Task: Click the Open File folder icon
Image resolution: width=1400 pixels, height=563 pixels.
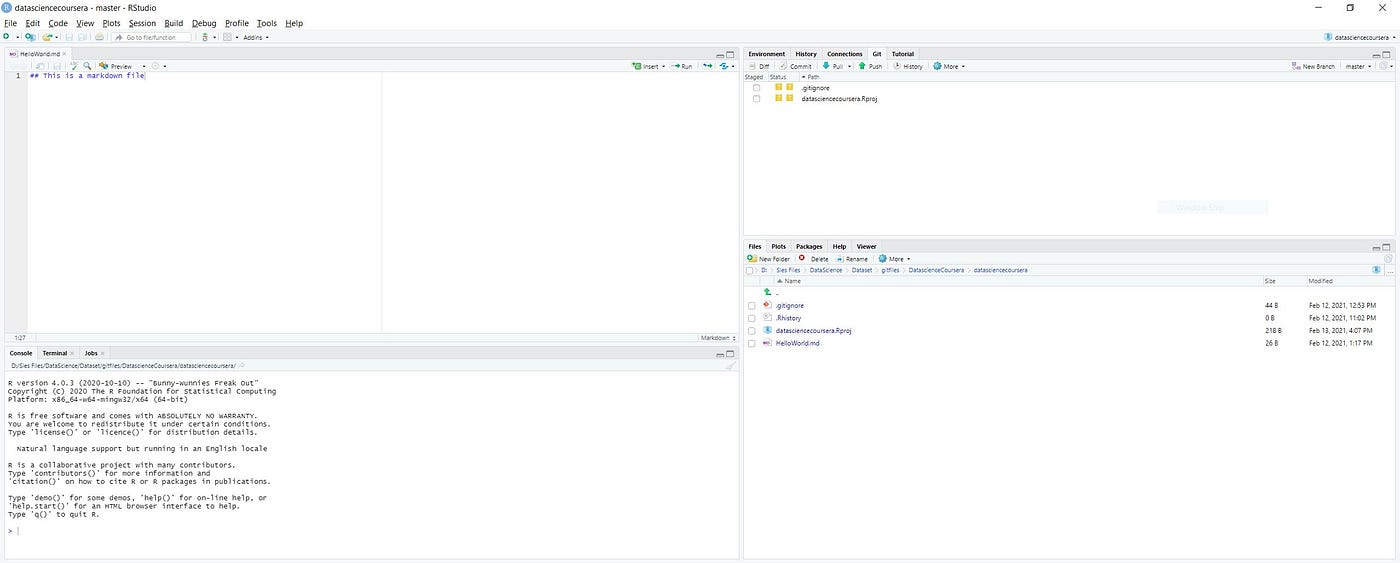Action: 47,37
